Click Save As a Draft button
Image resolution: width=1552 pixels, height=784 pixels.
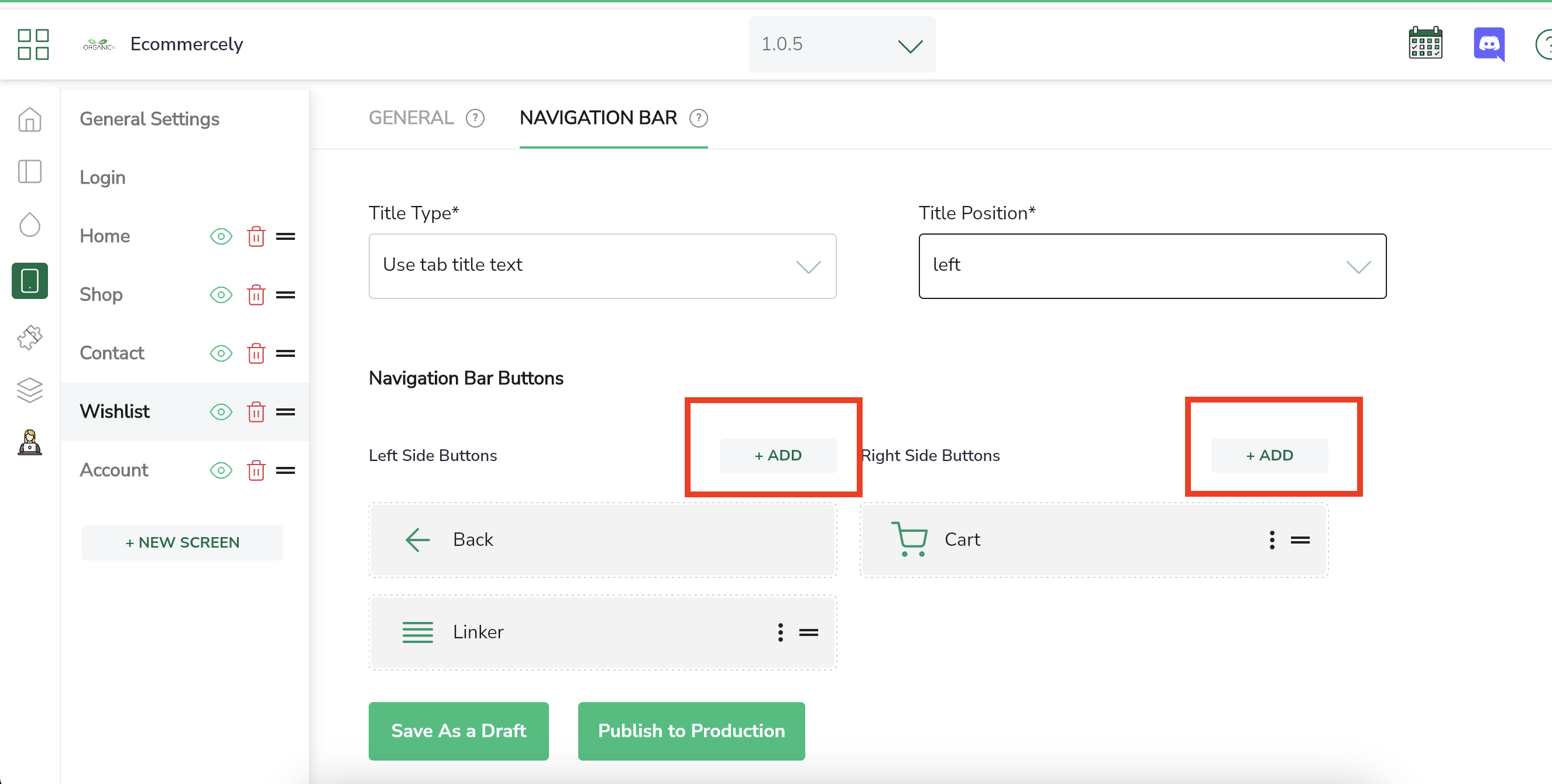(458, 730)
